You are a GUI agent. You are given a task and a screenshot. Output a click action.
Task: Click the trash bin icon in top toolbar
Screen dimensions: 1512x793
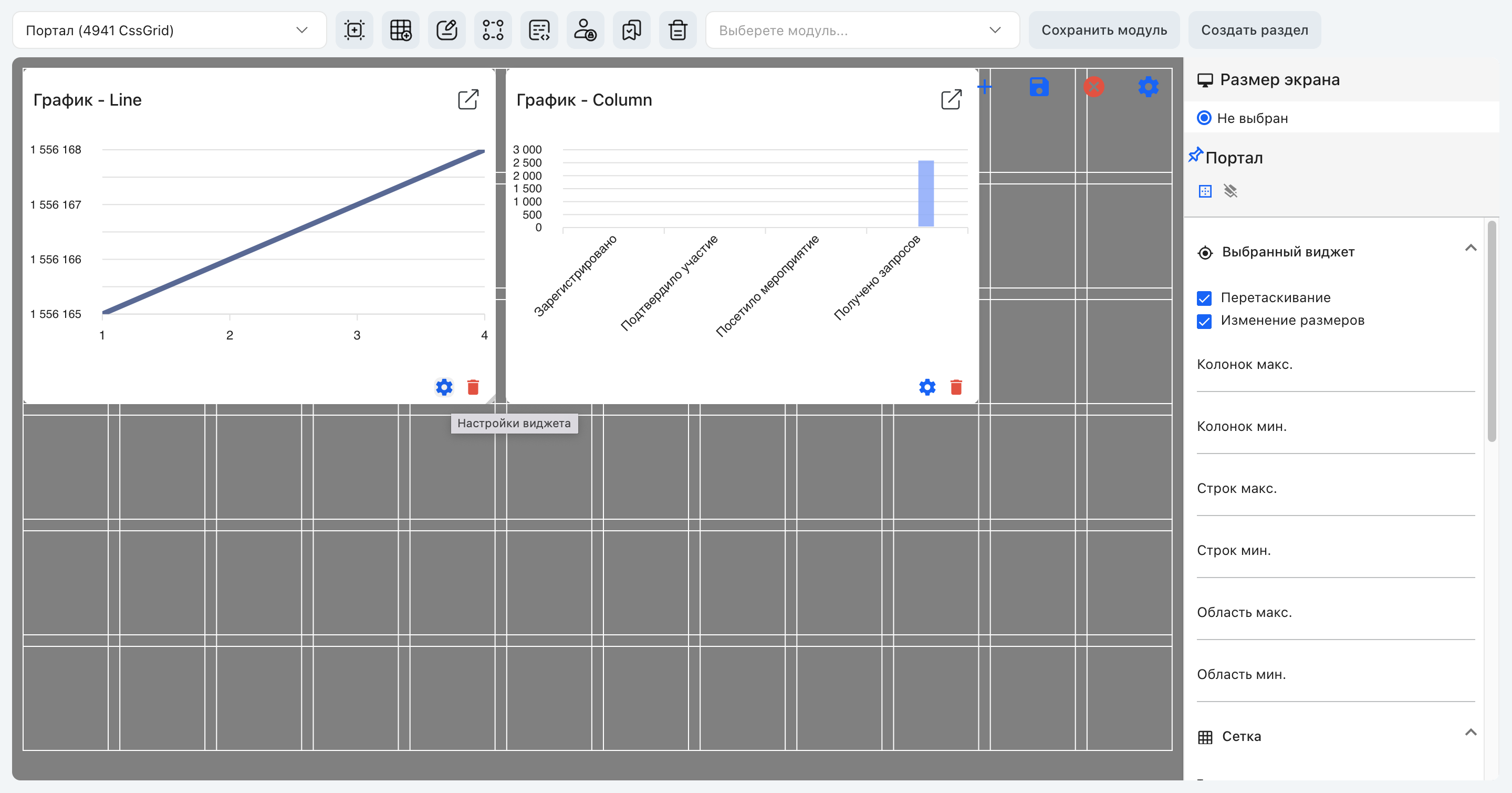coord(678,30)
